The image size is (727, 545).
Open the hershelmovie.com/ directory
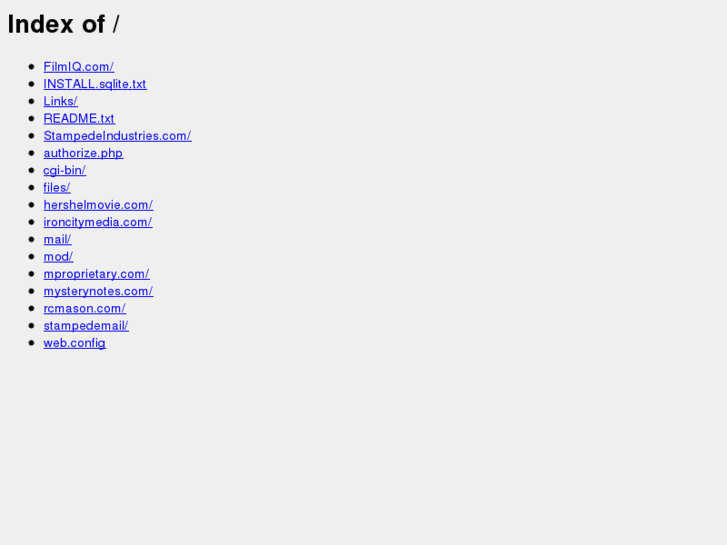pyautogui.click(x=98, y=205)
